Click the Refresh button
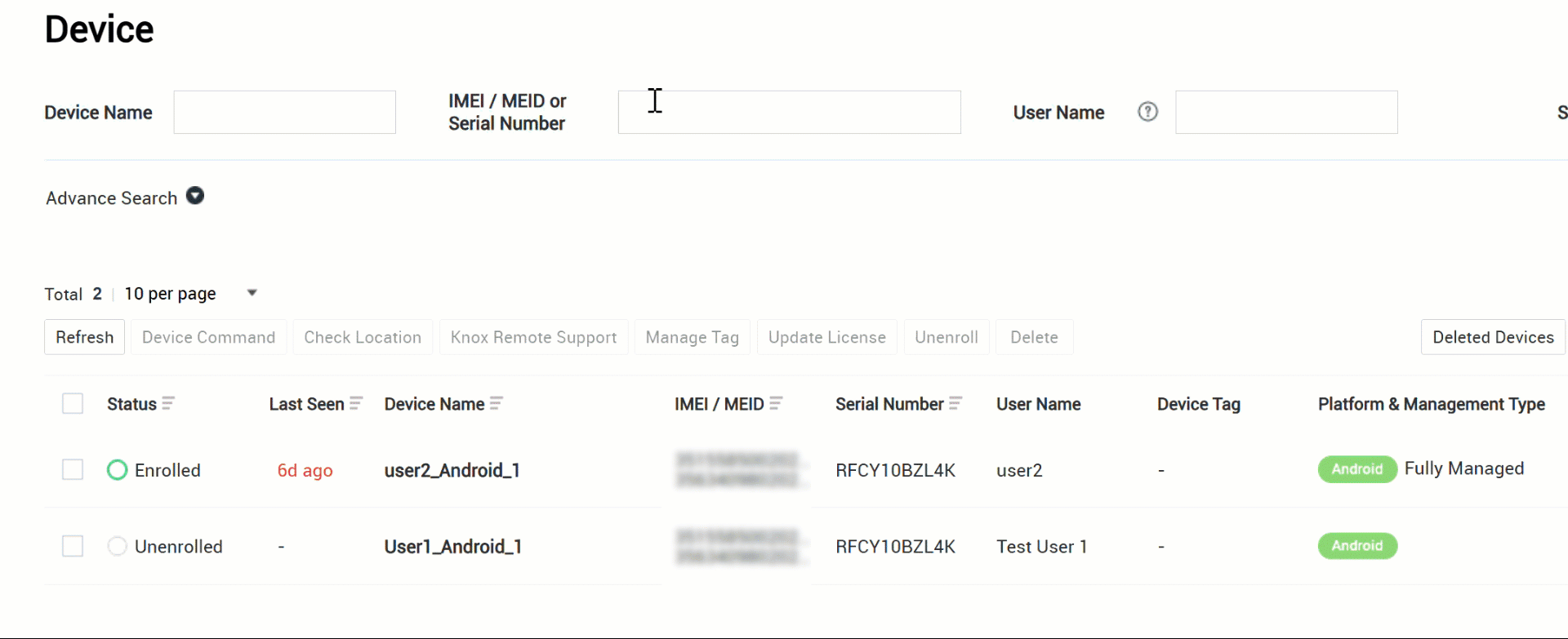The height and width of the screenshot is (639, 1568). coord(84,337)
